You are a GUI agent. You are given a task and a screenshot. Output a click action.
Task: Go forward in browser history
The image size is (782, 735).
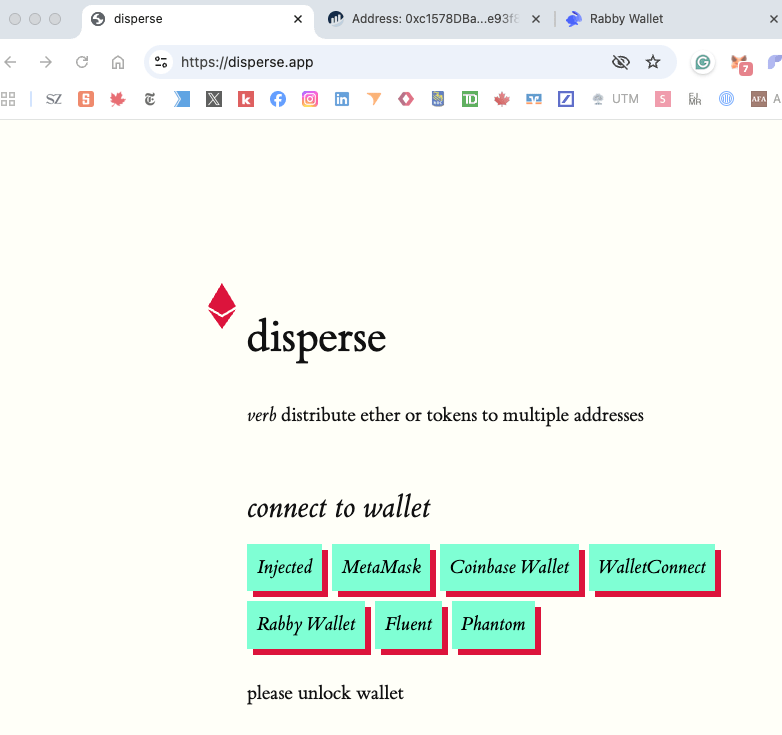pos(46,62)
